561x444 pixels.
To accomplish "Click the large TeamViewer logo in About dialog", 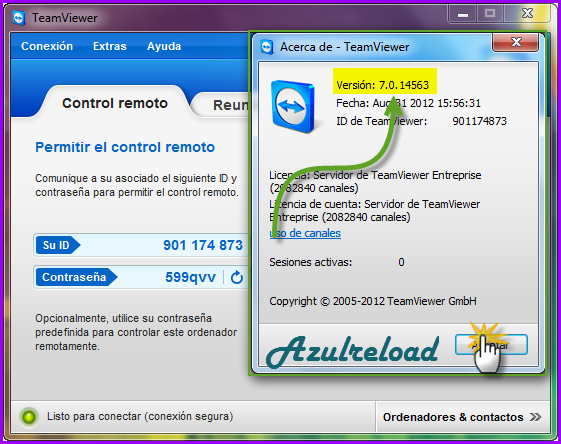I will 293,107.
